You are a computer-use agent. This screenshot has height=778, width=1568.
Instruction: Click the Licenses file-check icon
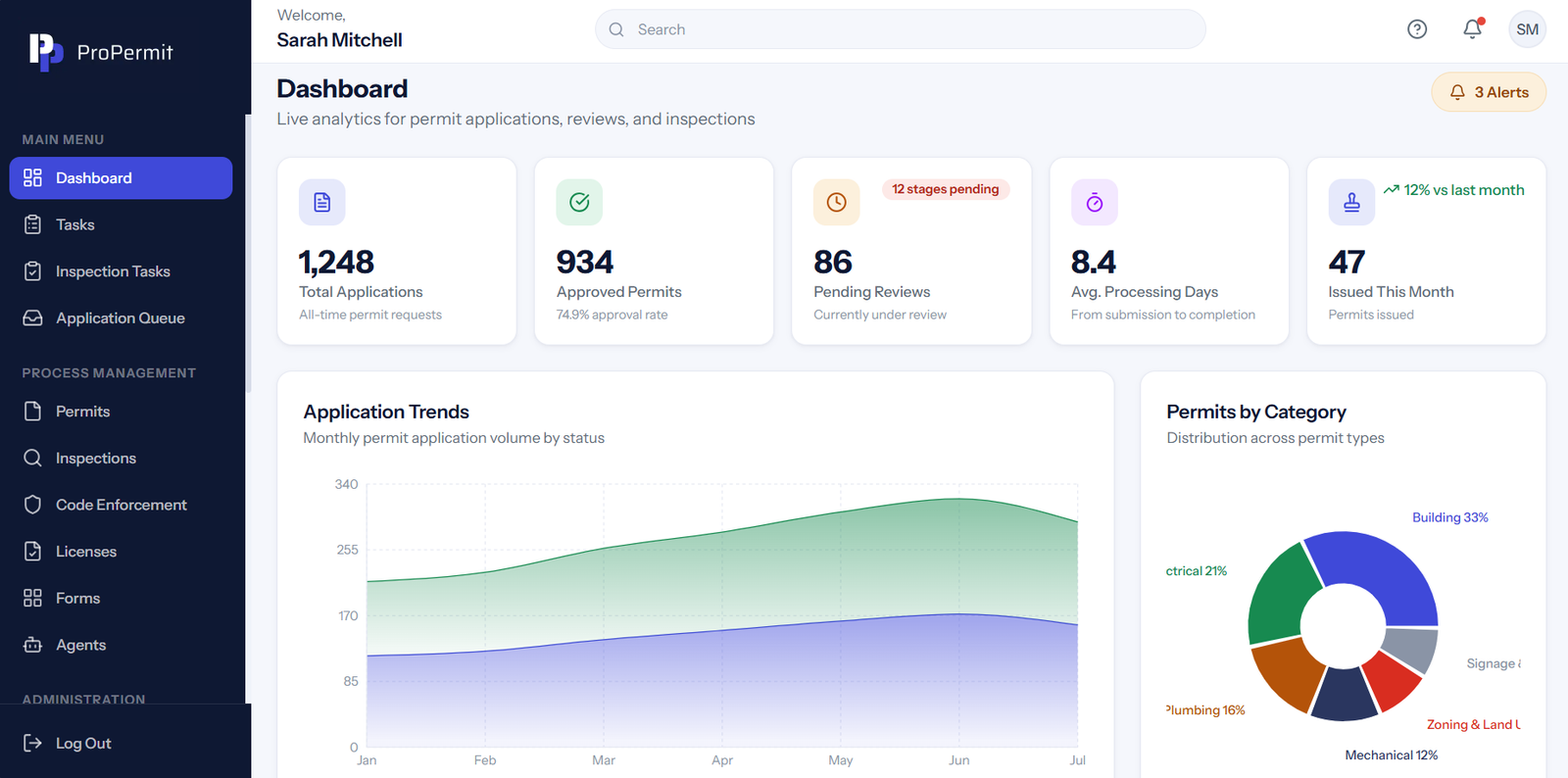32,552
